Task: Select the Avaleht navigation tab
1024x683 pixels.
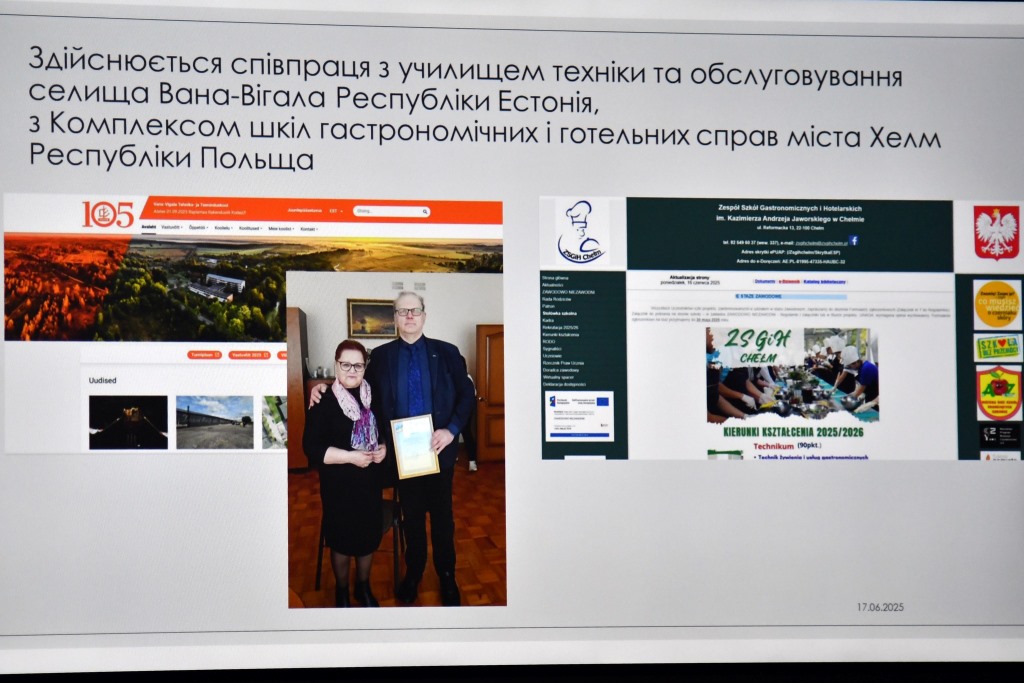Action: point(148,228)
